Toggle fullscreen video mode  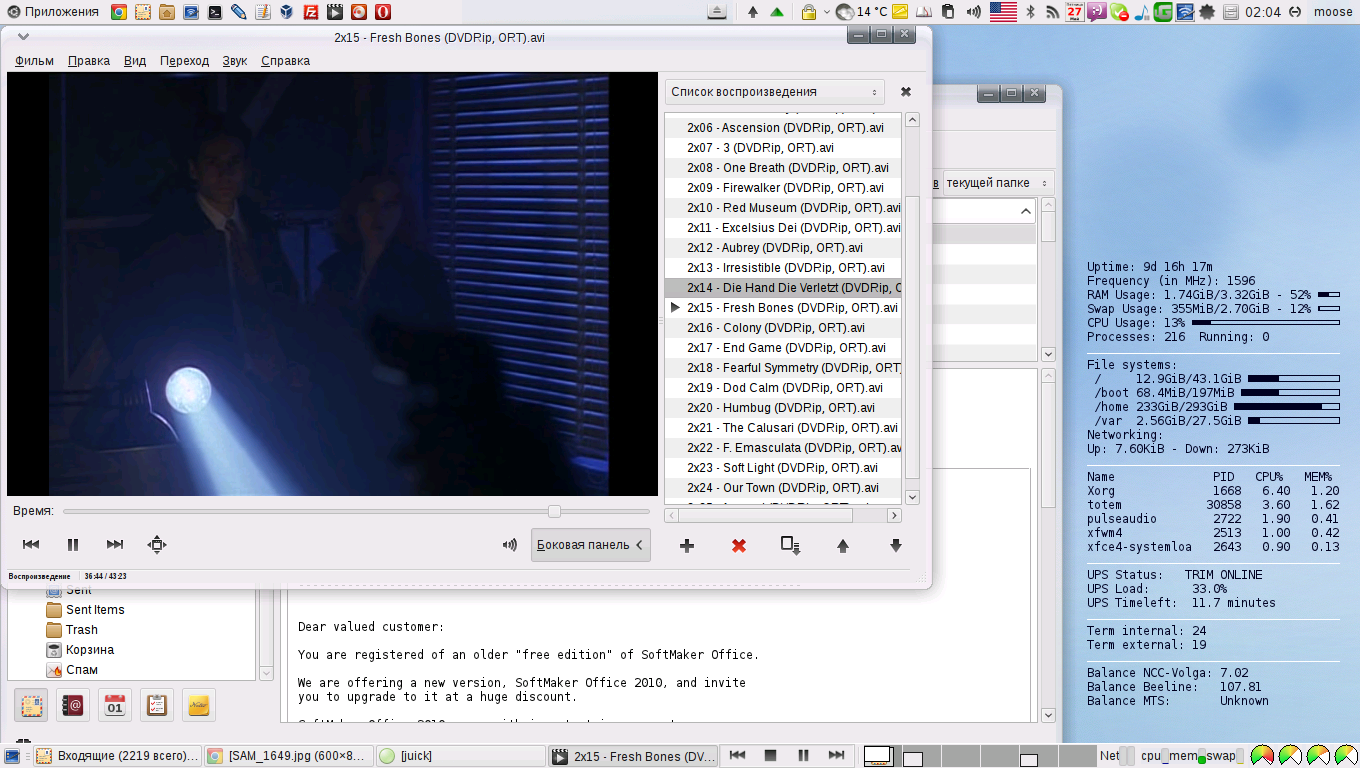pyautogui.click(x=157, y=545)
